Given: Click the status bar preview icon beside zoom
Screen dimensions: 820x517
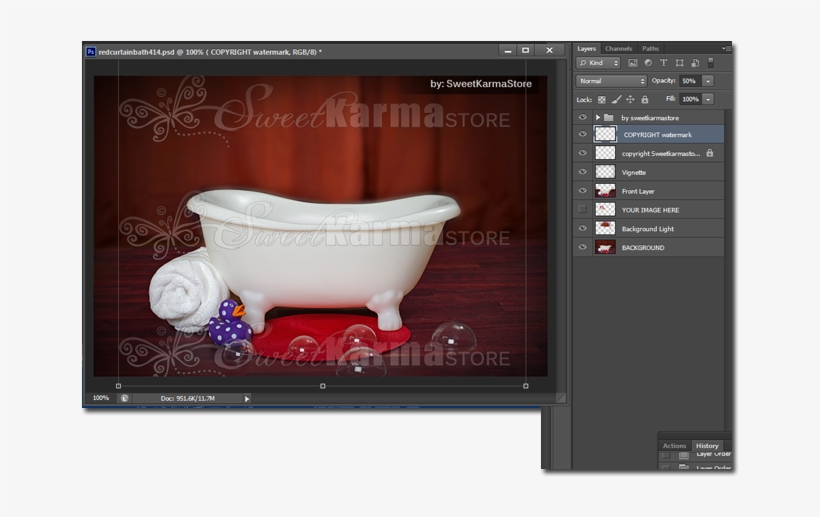Looking at the screenshot, I should pos(124,398).
